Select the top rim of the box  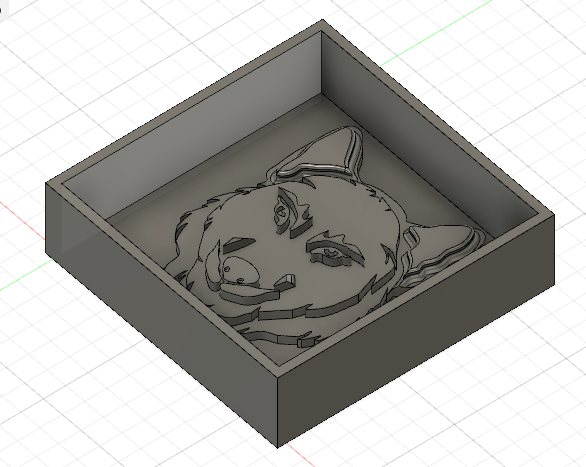[300, 198]
